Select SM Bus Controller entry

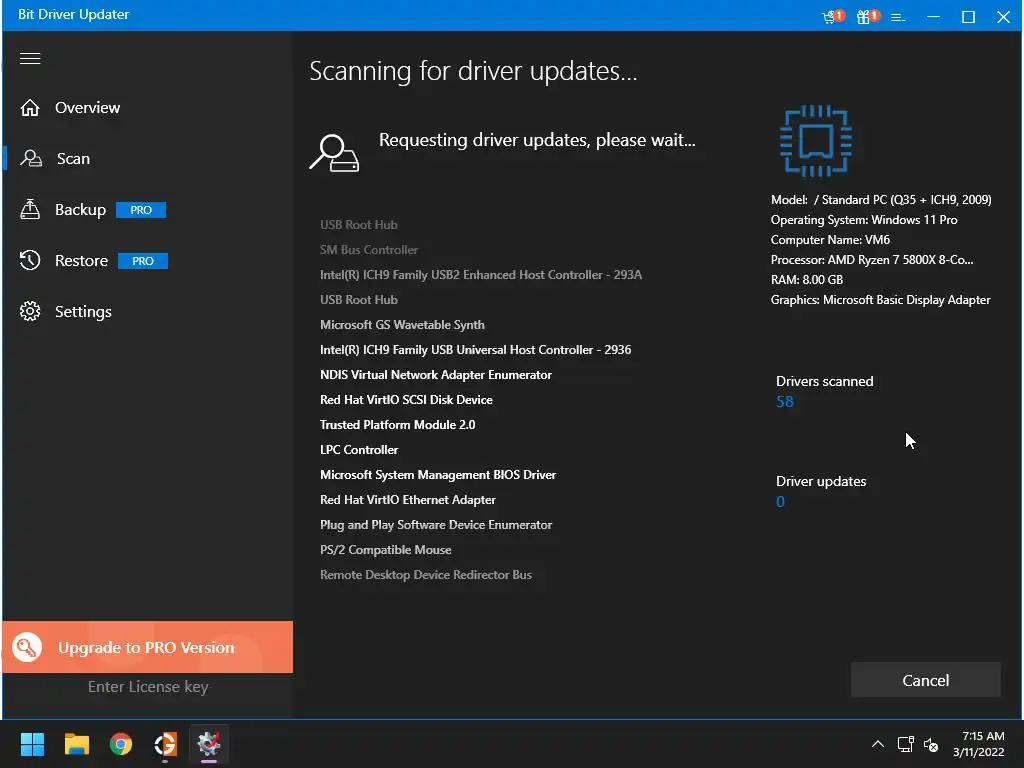(369, 249)
